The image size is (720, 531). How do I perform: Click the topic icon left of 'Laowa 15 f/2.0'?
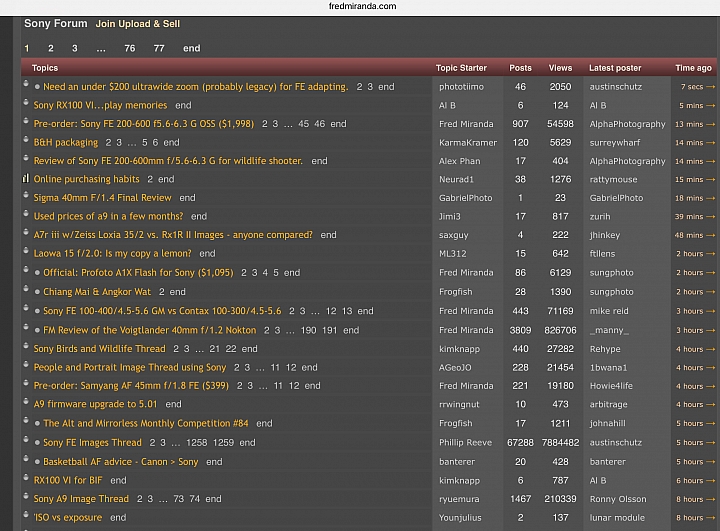coord(26,250)
